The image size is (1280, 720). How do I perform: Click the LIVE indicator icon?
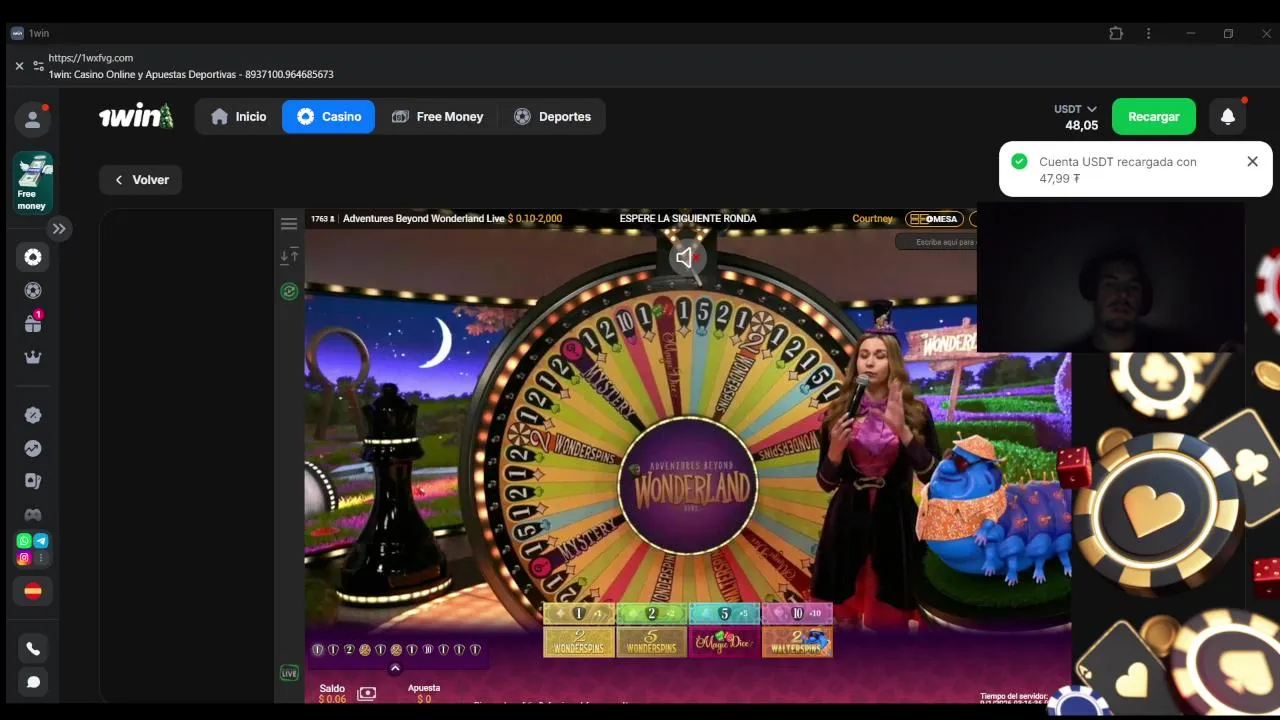point(289,673)
